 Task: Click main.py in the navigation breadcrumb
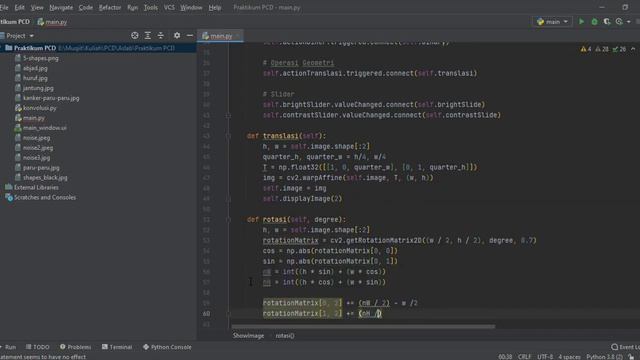tap(52, 22)
